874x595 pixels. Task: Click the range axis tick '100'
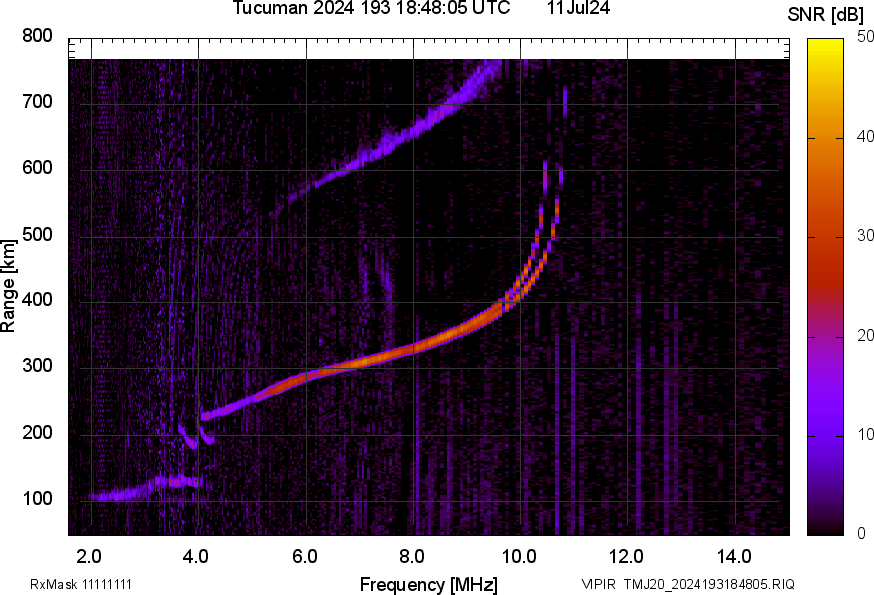tap(37, 499)
